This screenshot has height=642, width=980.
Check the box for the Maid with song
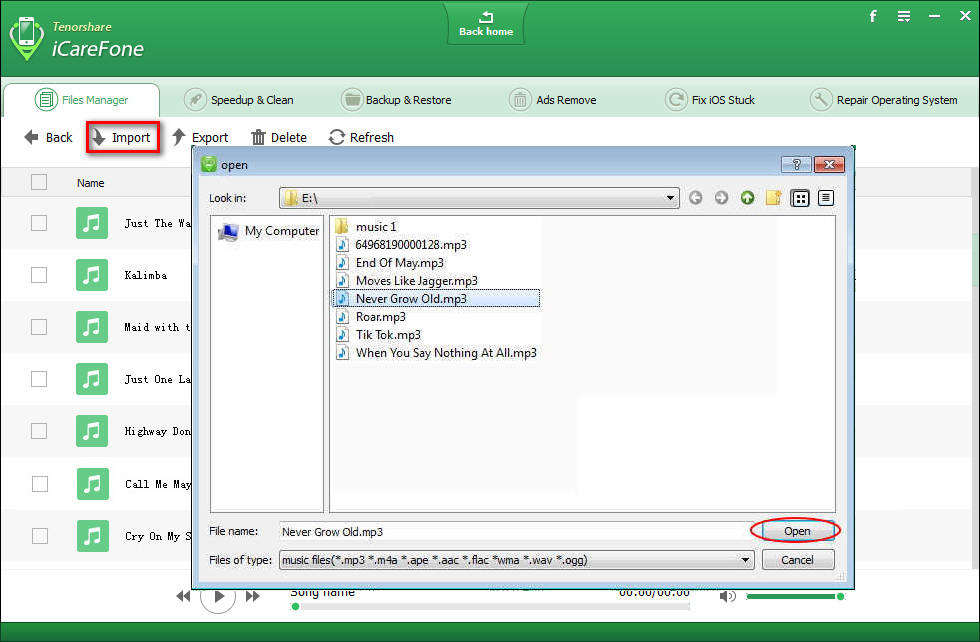(x=39, y=327)
